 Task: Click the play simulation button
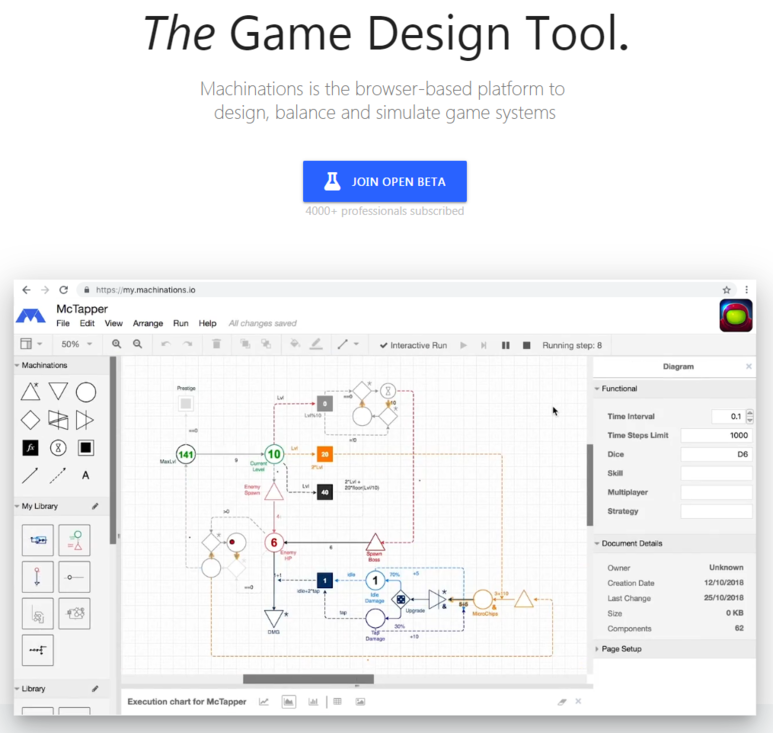(x=463, y=345)
